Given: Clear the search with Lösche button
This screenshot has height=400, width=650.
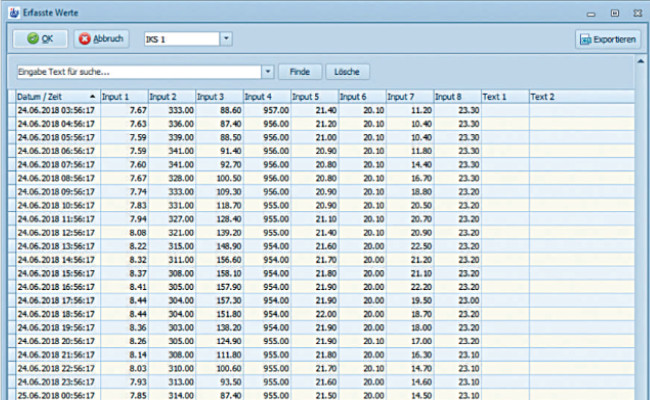Looking at the screenshot, I should [347, 72].
